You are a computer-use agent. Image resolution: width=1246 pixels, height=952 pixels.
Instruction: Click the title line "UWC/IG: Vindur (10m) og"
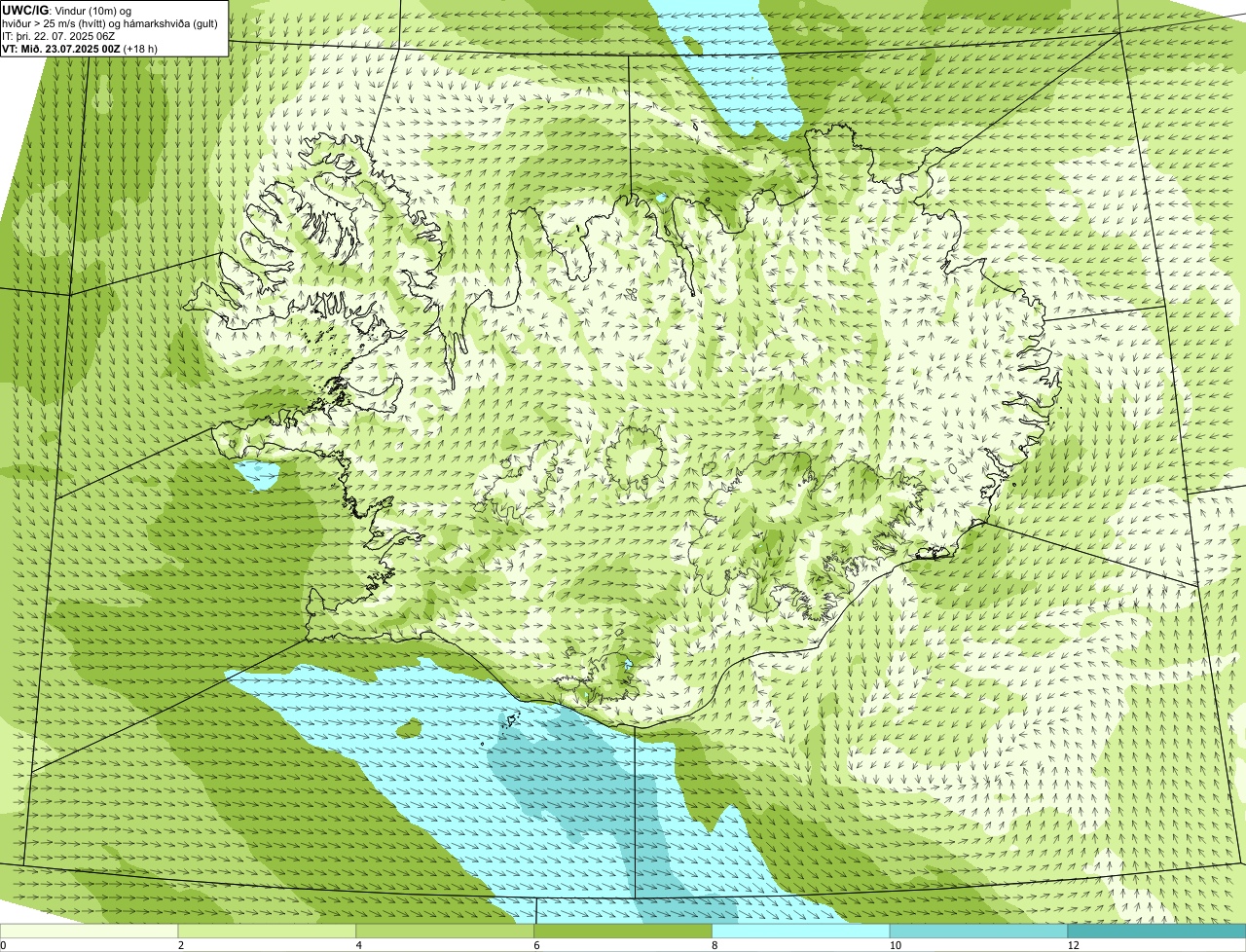(66, 10)
